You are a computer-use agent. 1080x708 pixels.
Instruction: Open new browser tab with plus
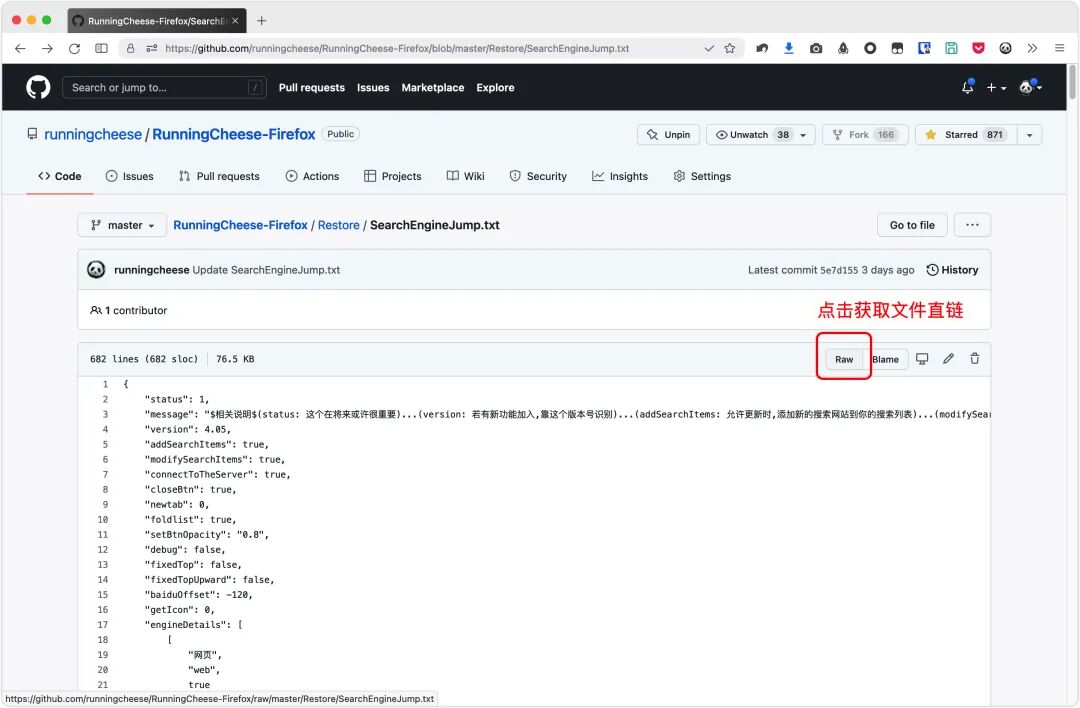pyautogui.click(x=261, y=21)
